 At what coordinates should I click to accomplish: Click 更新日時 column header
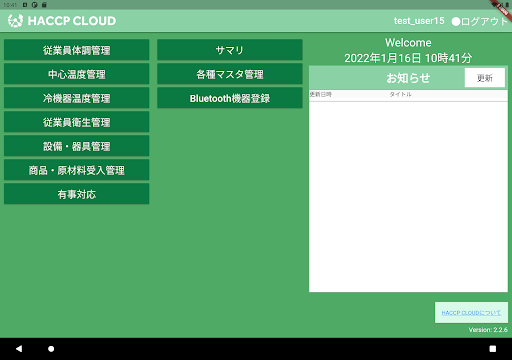[320, 94]
